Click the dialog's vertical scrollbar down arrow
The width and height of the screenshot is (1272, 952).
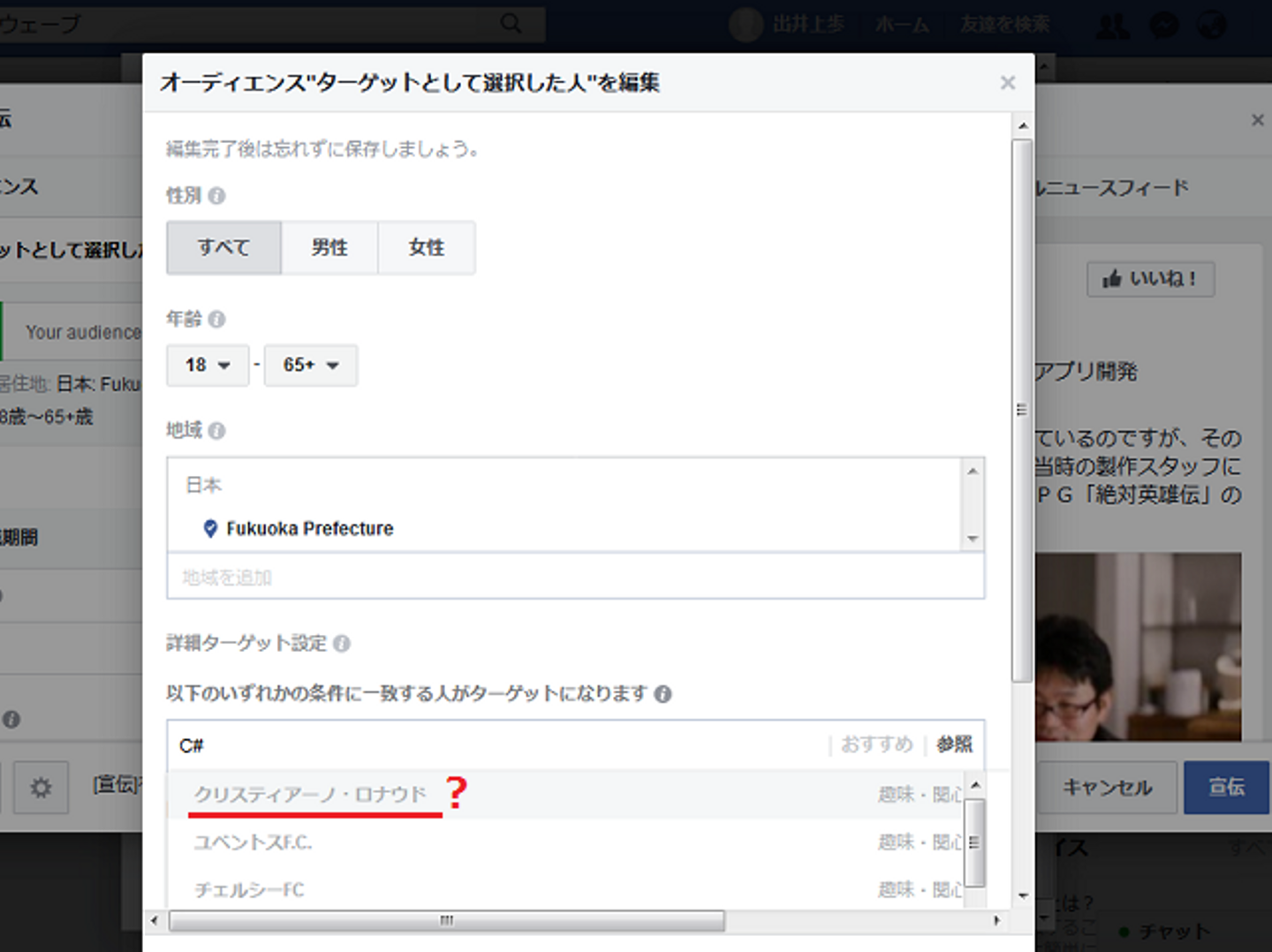click(x=1023, y=895)
